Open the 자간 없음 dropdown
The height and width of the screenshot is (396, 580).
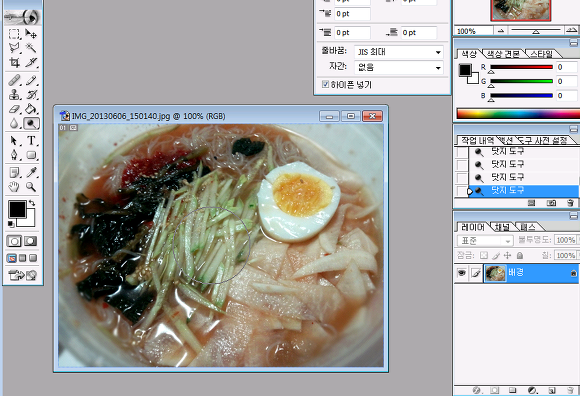pyautogui.click(x=399, y=68)
